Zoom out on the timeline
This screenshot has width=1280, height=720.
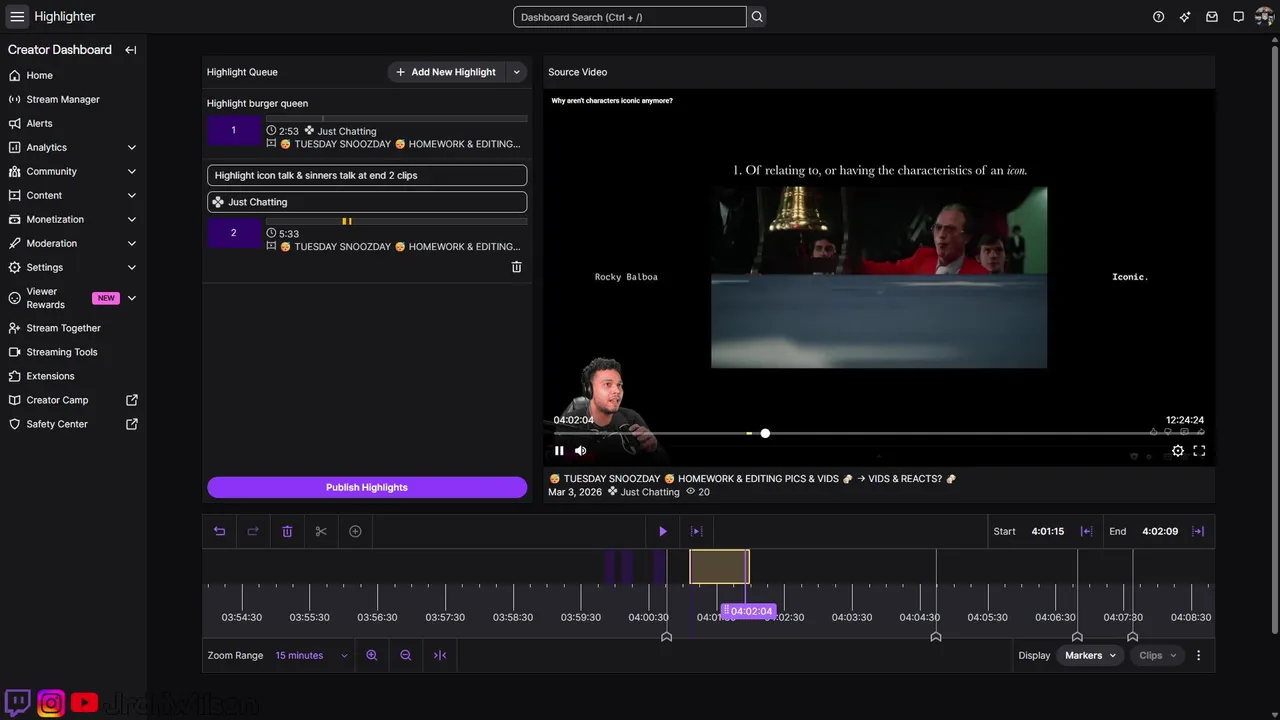[x=406, y=656]
